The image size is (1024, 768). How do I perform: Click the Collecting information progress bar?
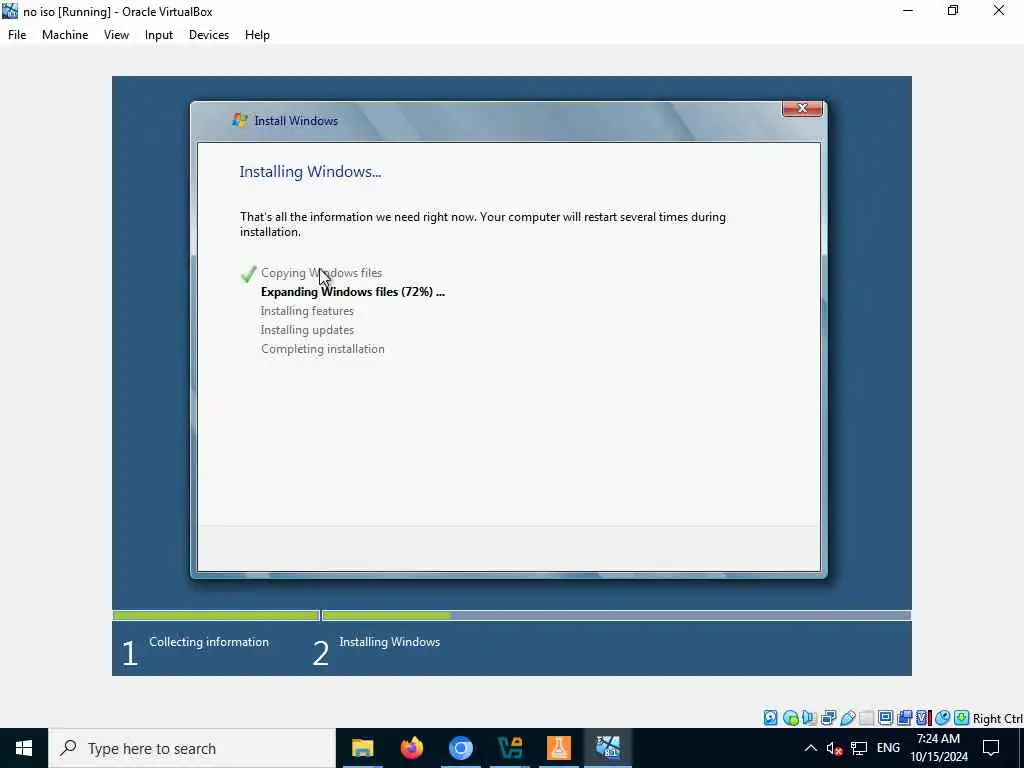216,615
